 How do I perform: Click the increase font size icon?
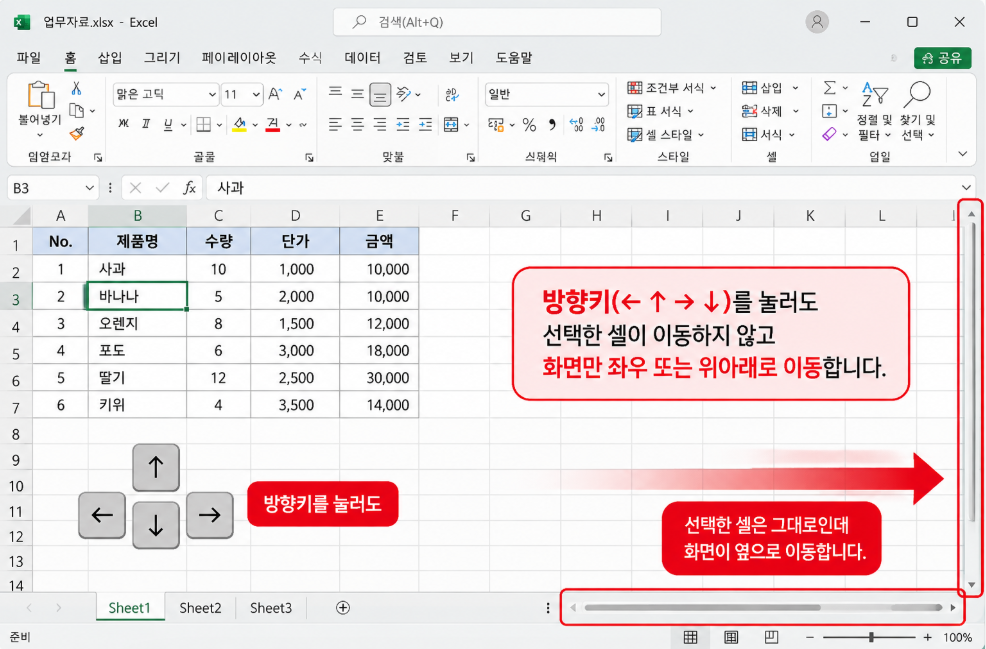click(275, 94)
